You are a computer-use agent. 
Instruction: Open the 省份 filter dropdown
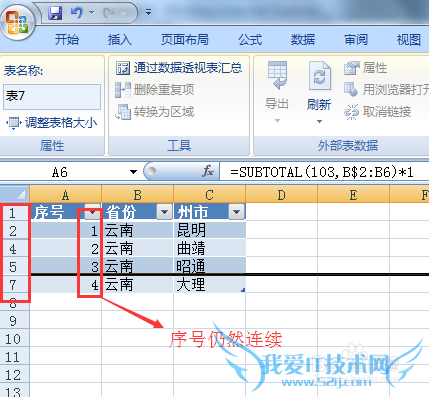point(164,212)
